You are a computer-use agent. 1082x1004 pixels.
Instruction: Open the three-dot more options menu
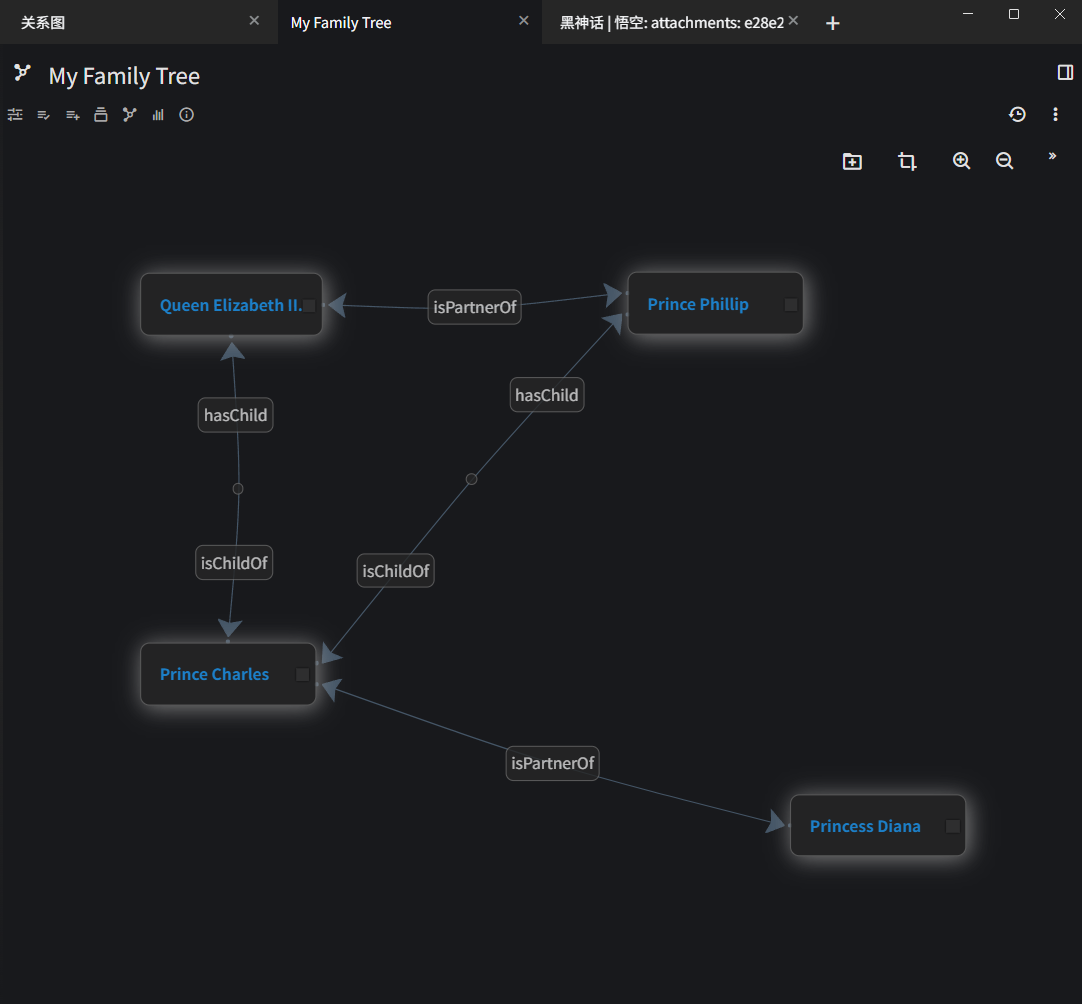point(1055,115)
